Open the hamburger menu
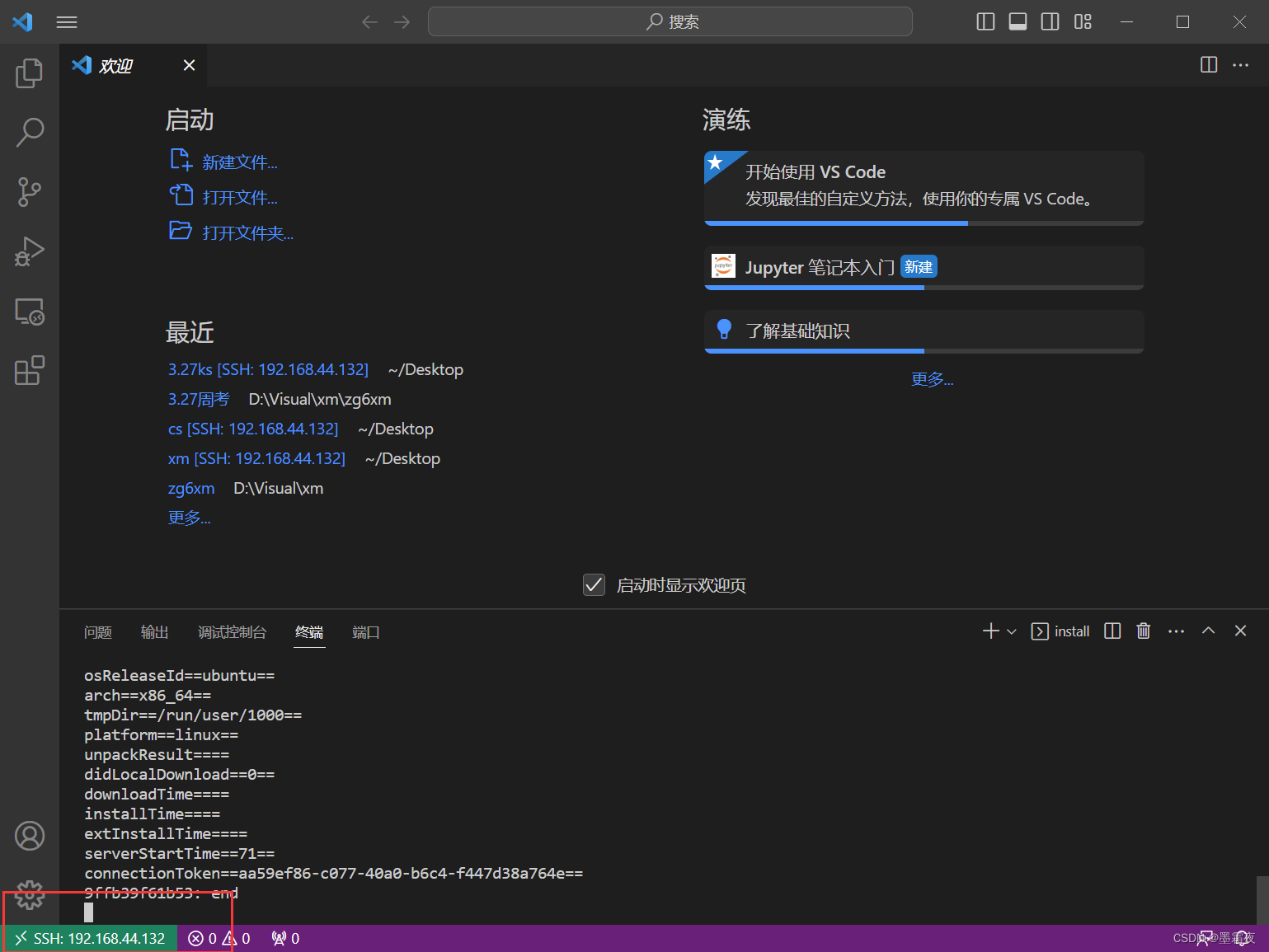Viewport: 1269px width, 952px height. click(x=66, y=21)
